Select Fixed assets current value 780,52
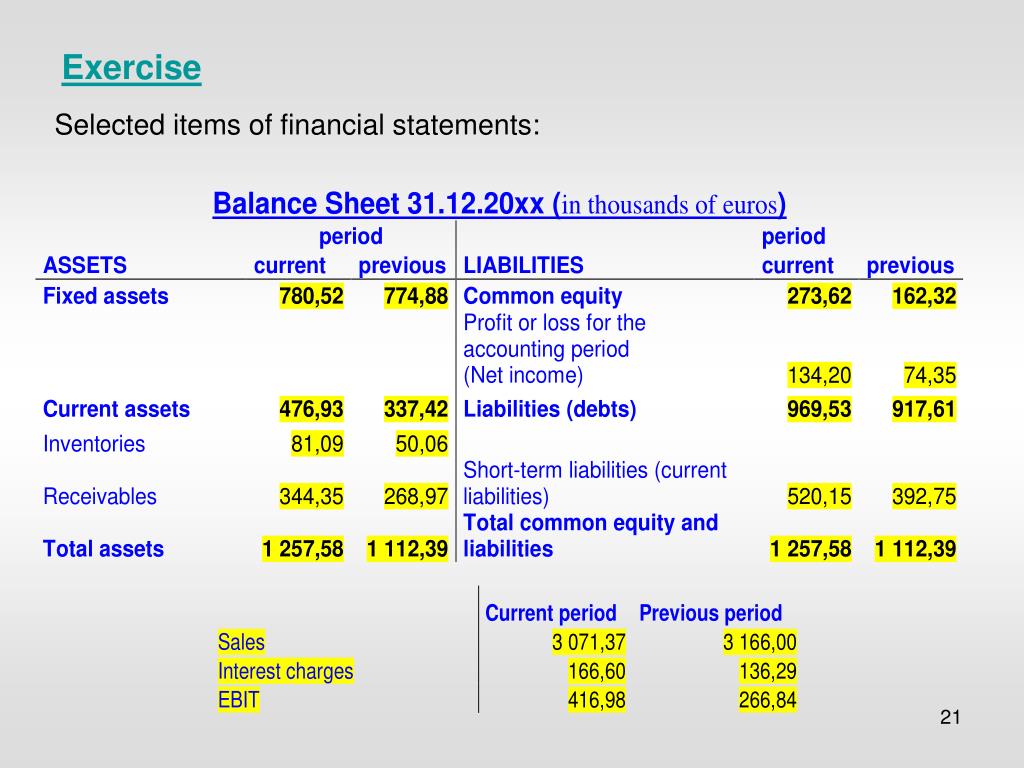 coord(311,296)
